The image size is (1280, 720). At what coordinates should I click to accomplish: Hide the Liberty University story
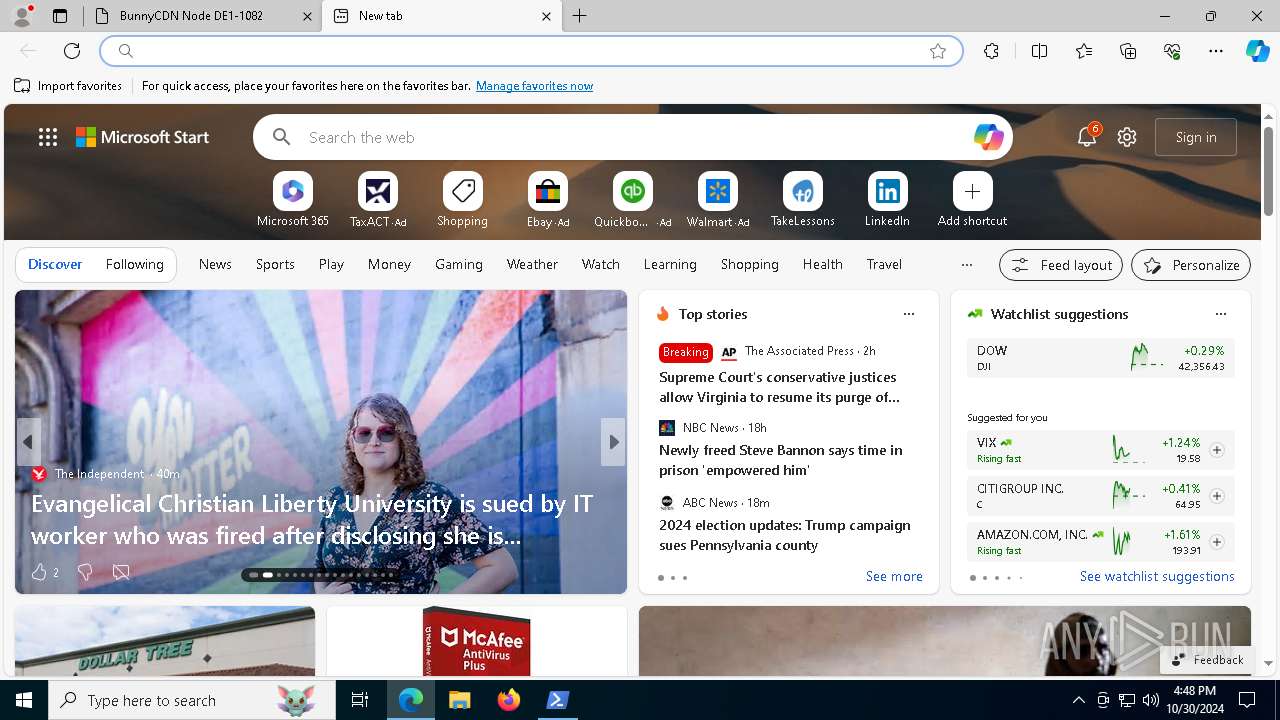[x=121, y=572]
